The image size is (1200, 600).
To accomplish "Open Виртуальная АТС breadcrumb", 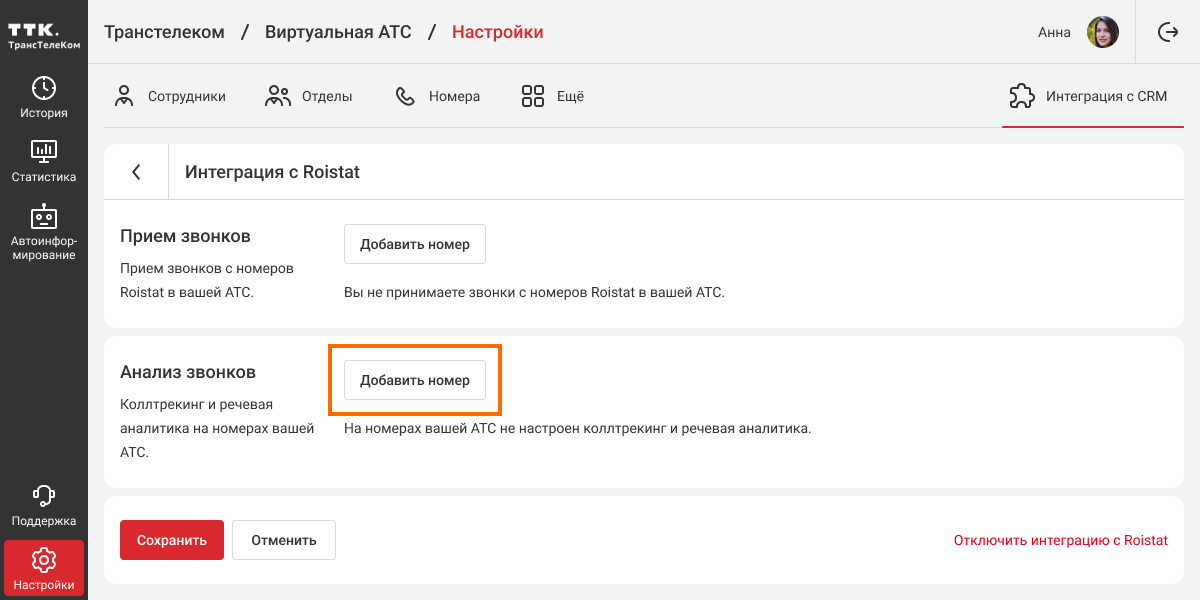I will tap(338, 32).
